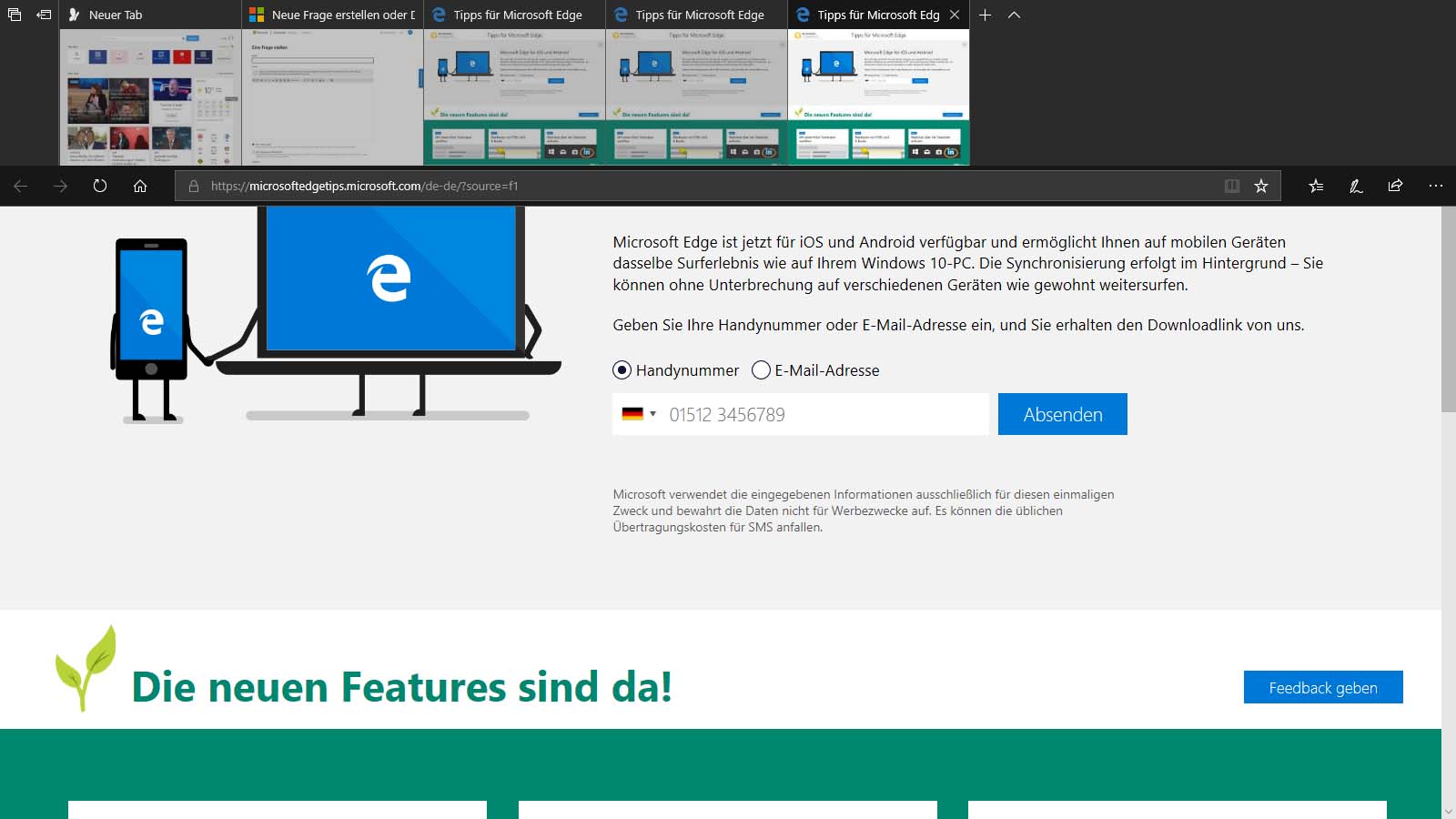The width and height of the screenshot is (1456, 819).
Task: Select the Neuer Tab preview thumbnail
Action: click(x=151, y=97)
